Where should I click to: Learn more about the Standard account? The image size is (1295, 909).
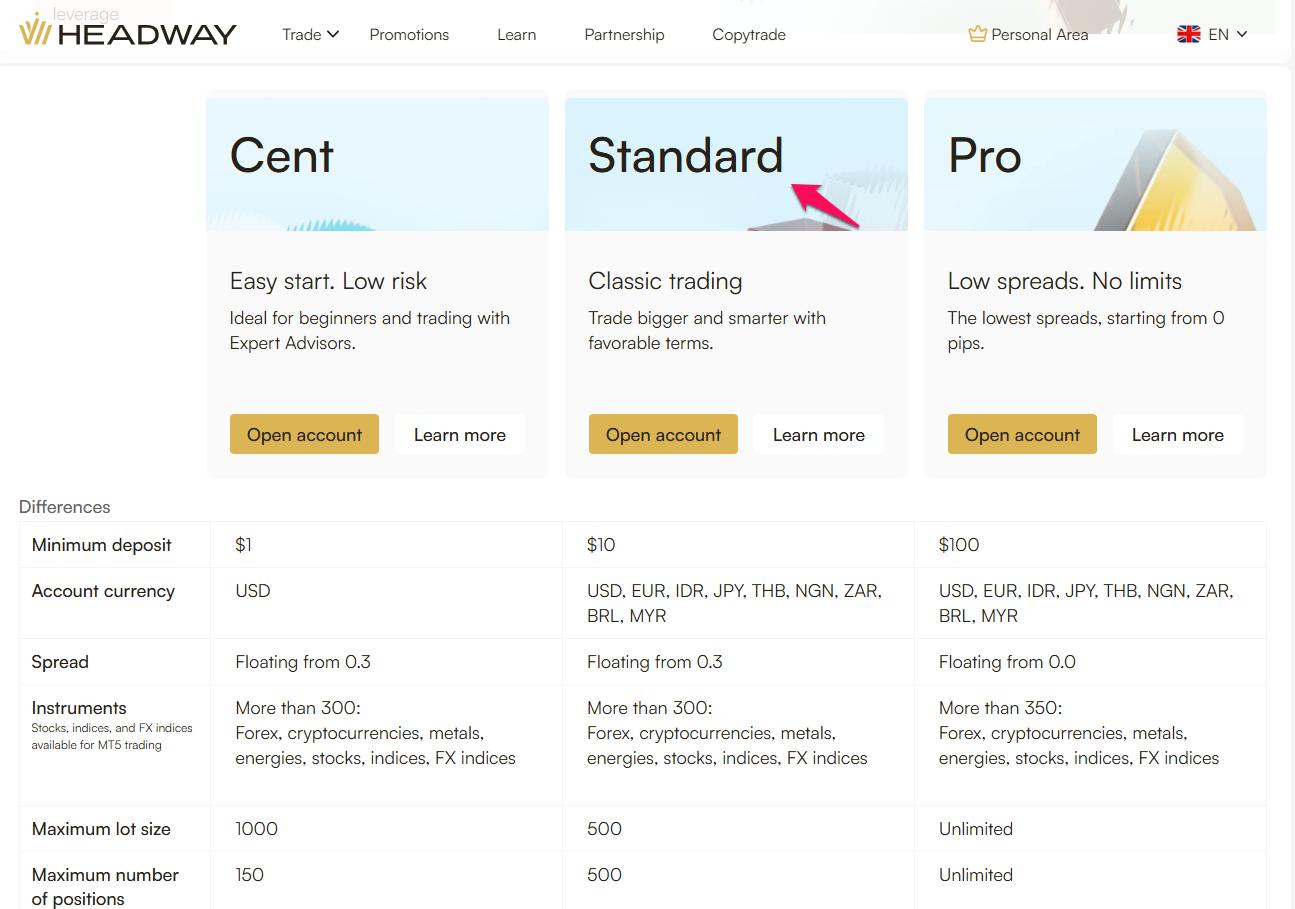coord(819,434)
